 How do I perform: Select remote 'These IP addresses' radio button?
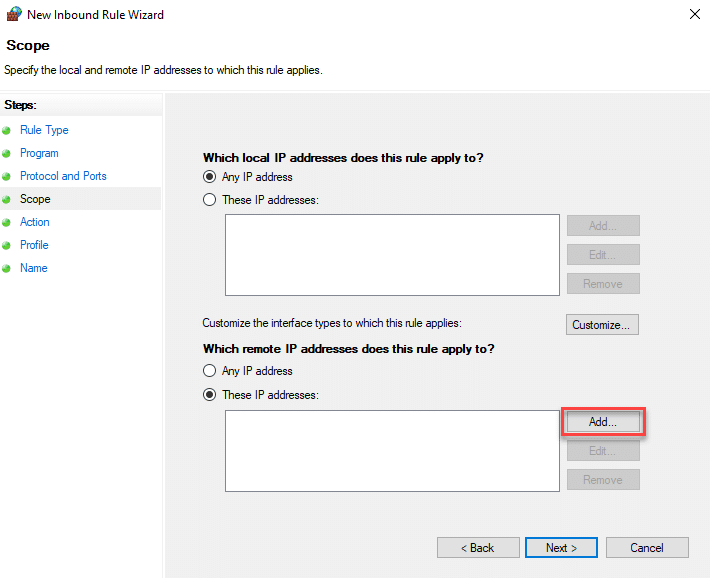click(x=210, y=395)
